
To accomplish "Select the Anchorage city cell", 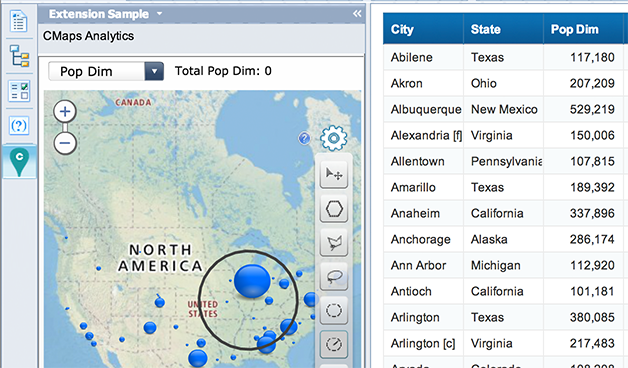I will 423,239.
